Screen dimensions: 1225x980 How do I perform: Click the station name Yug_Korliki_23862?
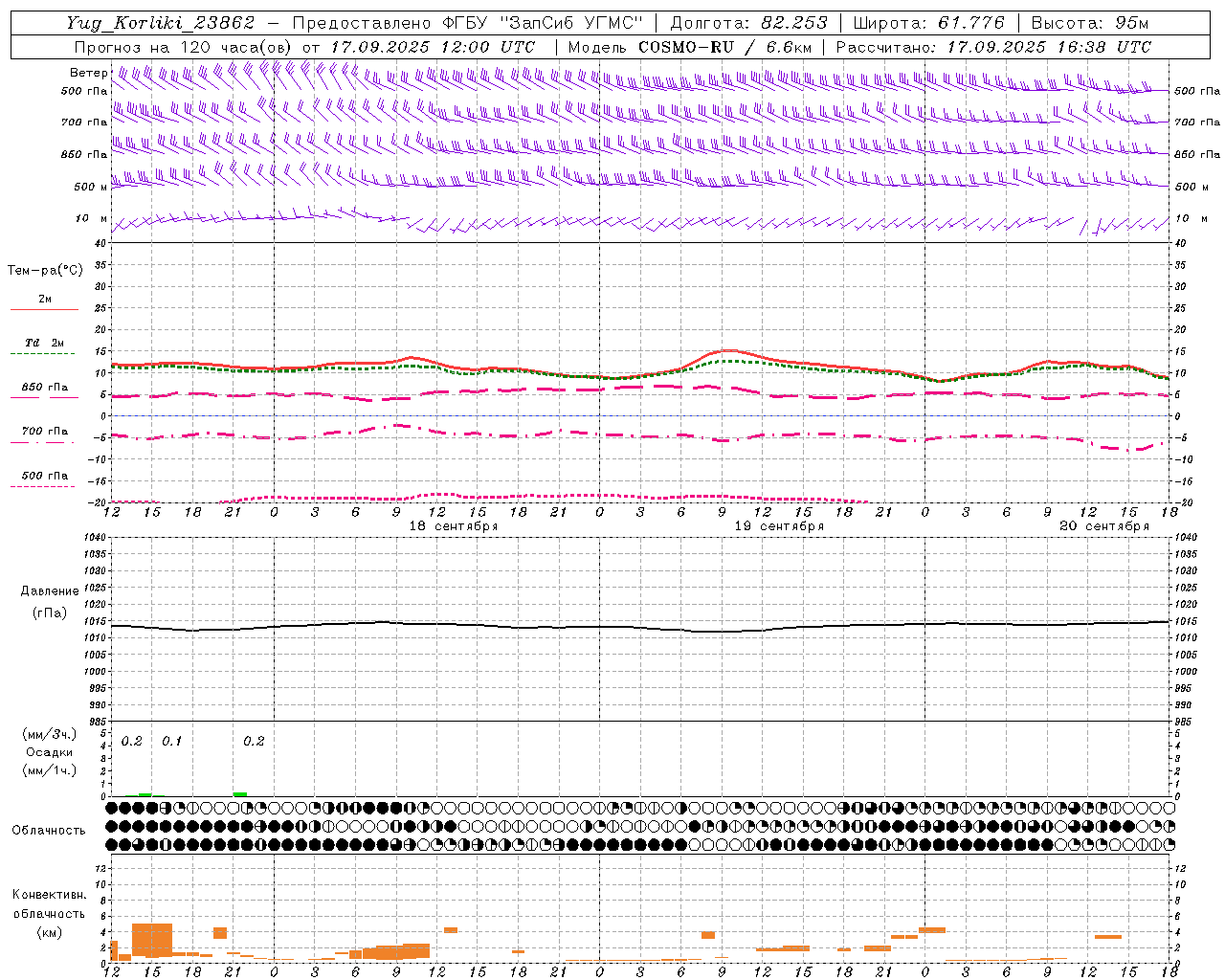pos(161,23)
